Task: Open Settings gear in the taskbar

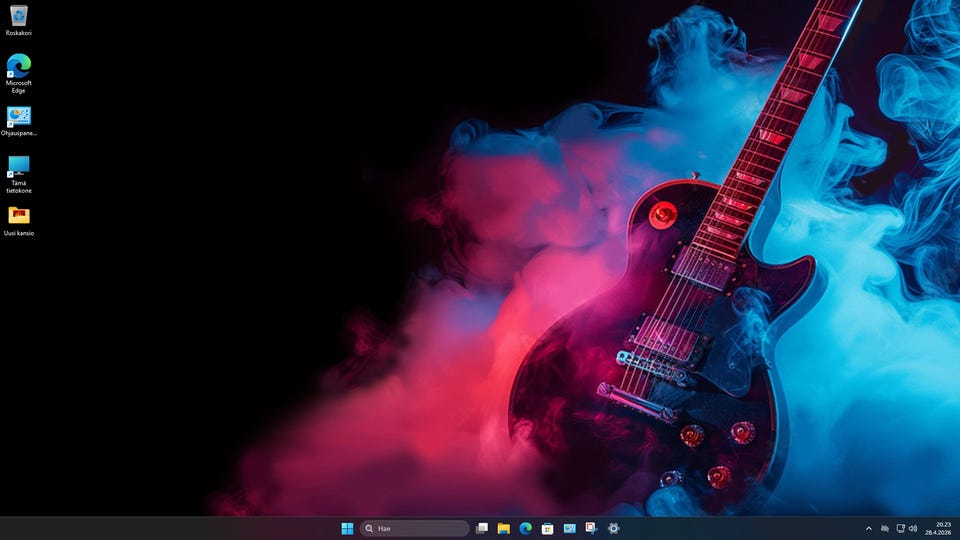Action: [x=613, y=528]
